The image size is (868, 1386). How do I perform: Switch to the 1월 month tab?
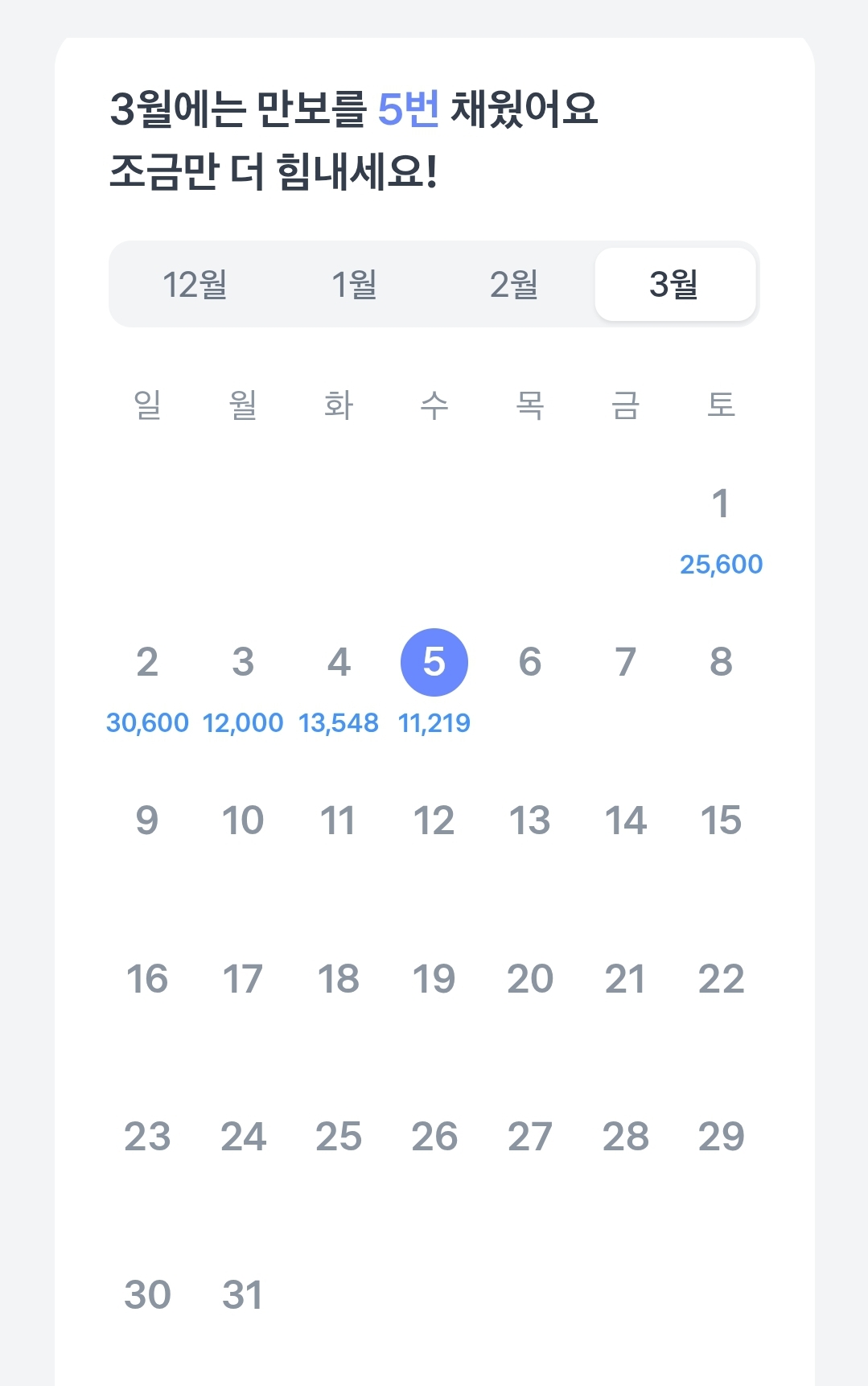pyautogui.click(x=354, y=284)
